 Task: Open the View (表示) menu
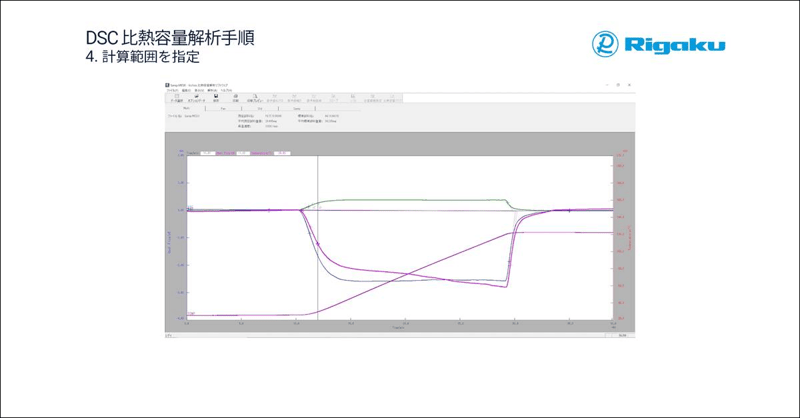[198, 91]
